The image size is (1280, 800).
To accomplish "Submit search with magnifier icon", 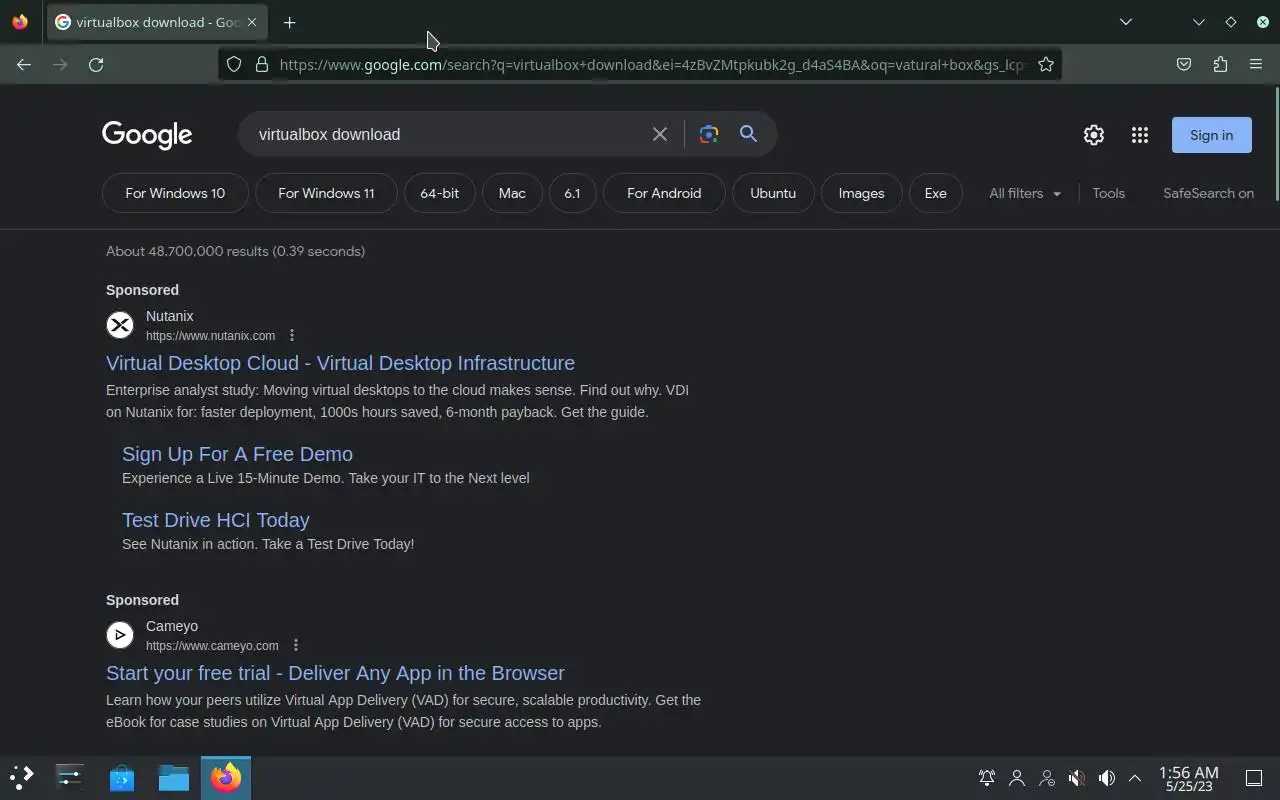I will click(748, 134).
